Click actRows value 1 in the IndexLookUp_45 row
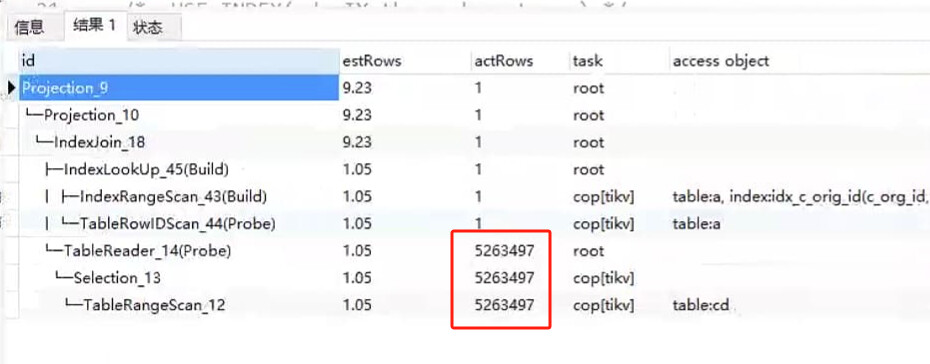Viewport: 930px width, 364px height. [x=478, y=170]
